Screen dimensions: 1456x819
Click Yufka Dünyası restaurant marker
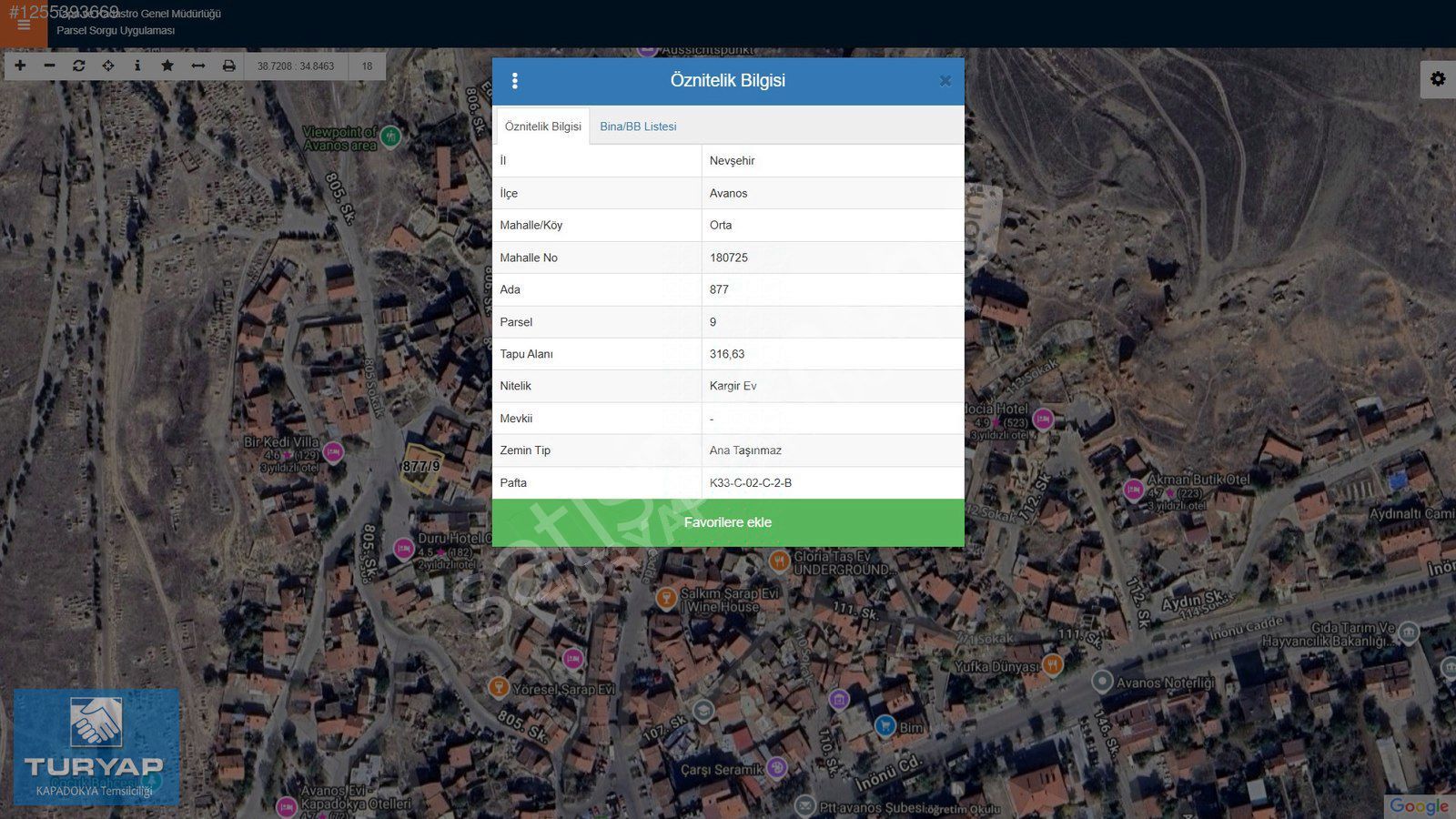click(x=1052, y=664)
